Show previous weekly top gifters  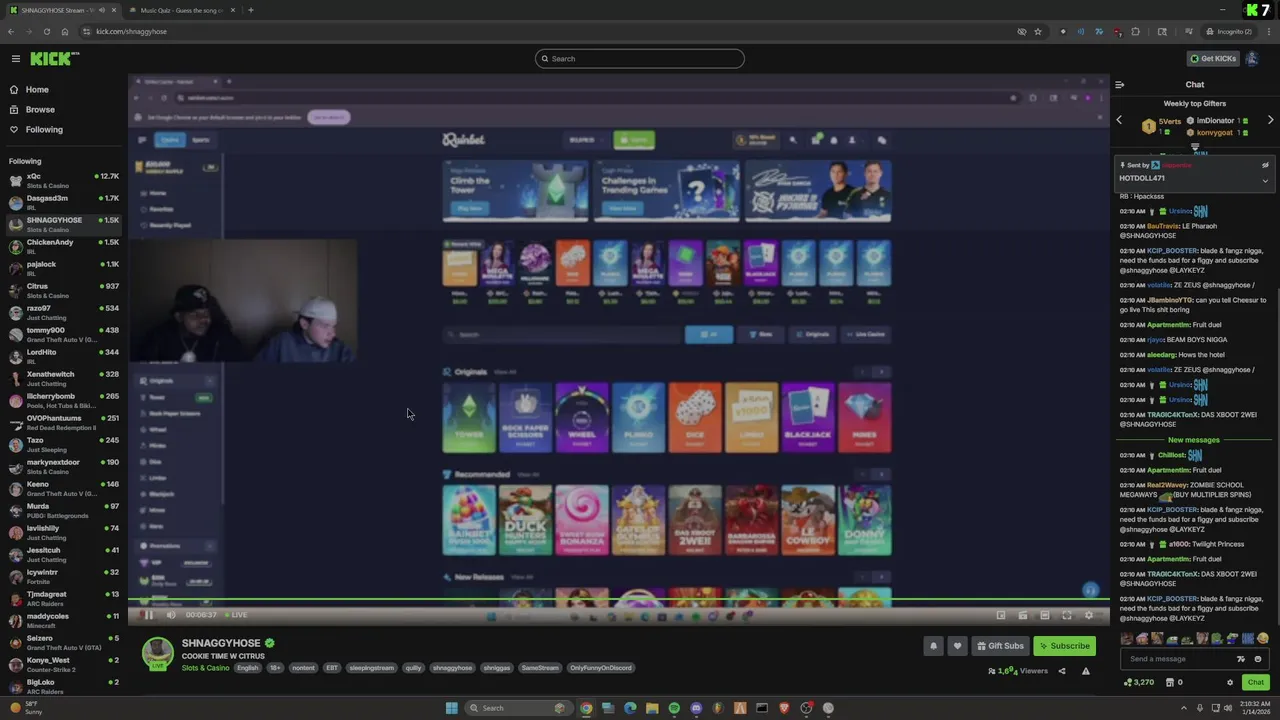click(1119, 121)
